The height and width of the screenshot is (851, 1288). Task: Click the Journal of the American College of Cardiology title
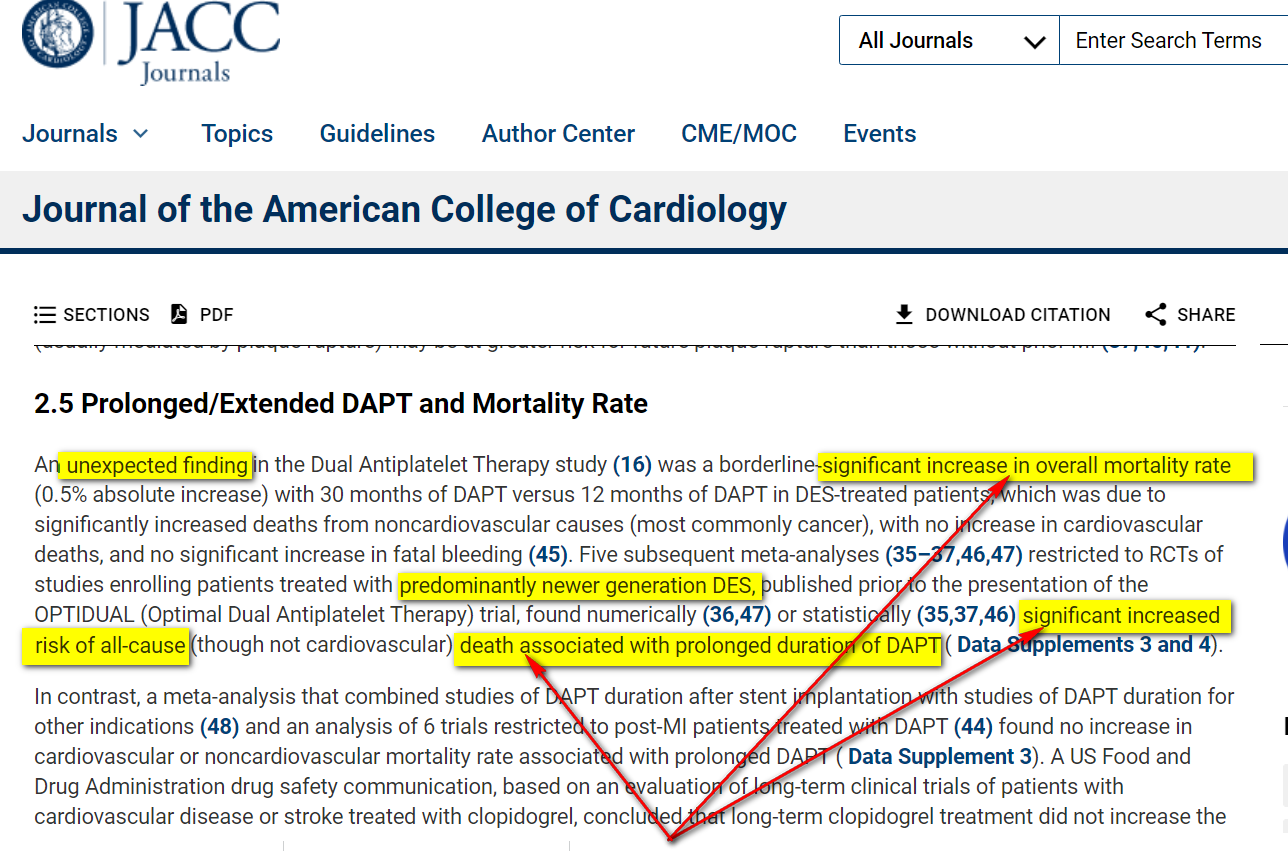404,210
